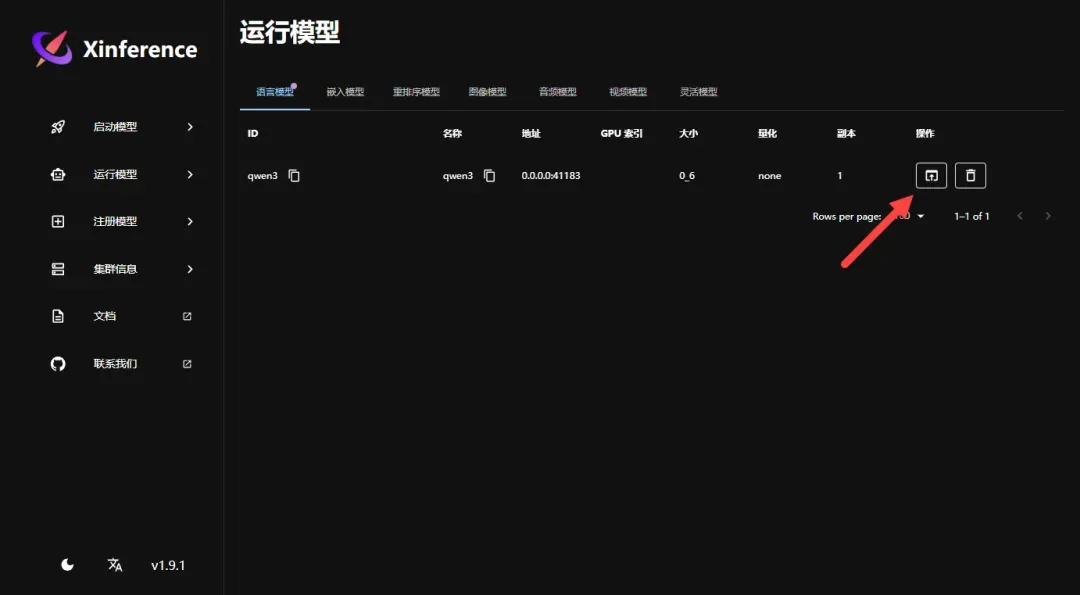Delete the running qwen3 model

[970, 176]
